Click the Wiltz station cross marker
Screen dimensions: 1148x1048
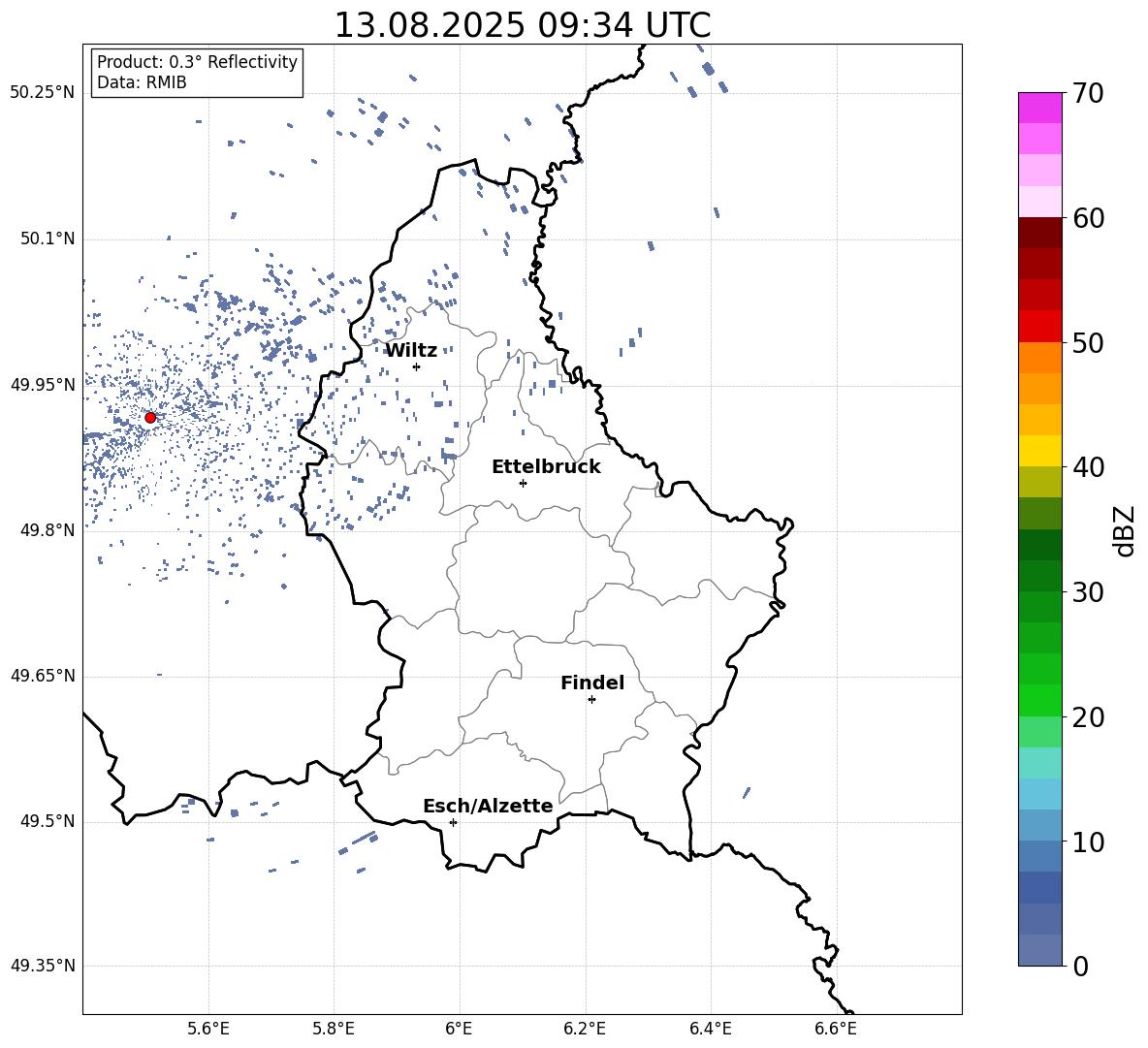[x=417, y=366]
